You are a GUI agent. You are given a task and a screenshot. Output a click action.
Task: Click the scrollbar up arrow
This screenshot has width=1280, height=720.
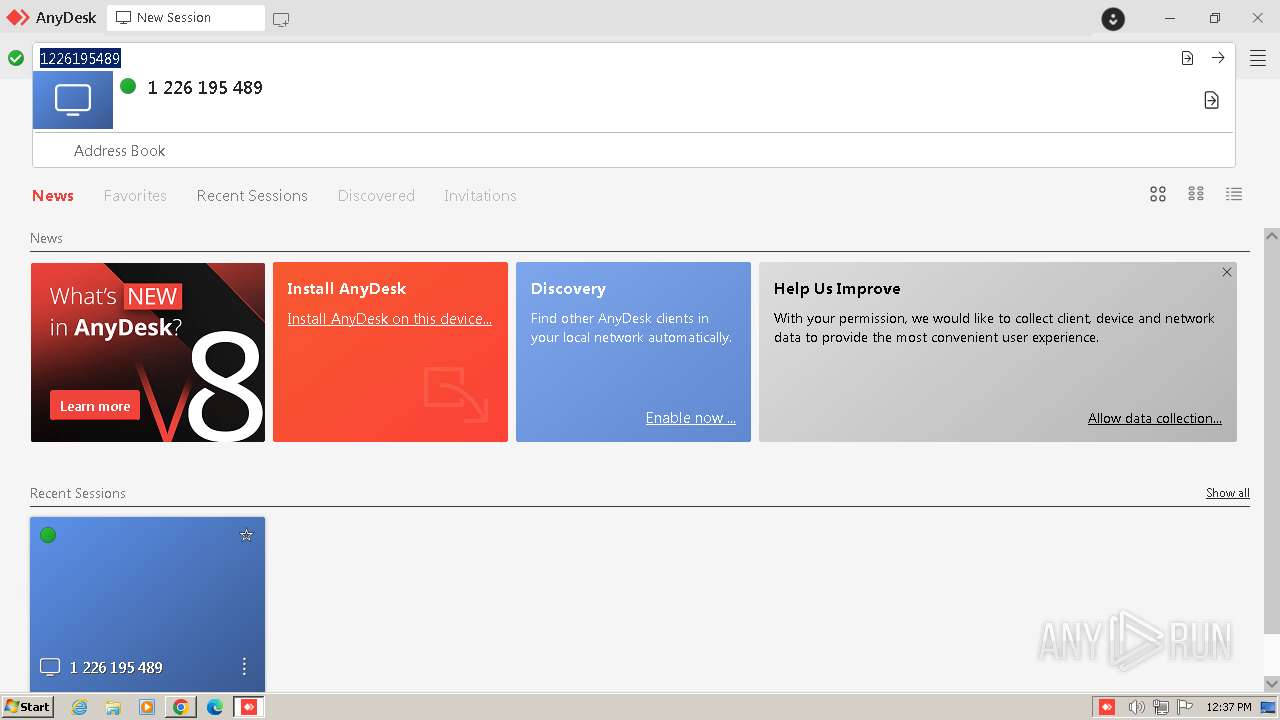(x=1271, y=236)
